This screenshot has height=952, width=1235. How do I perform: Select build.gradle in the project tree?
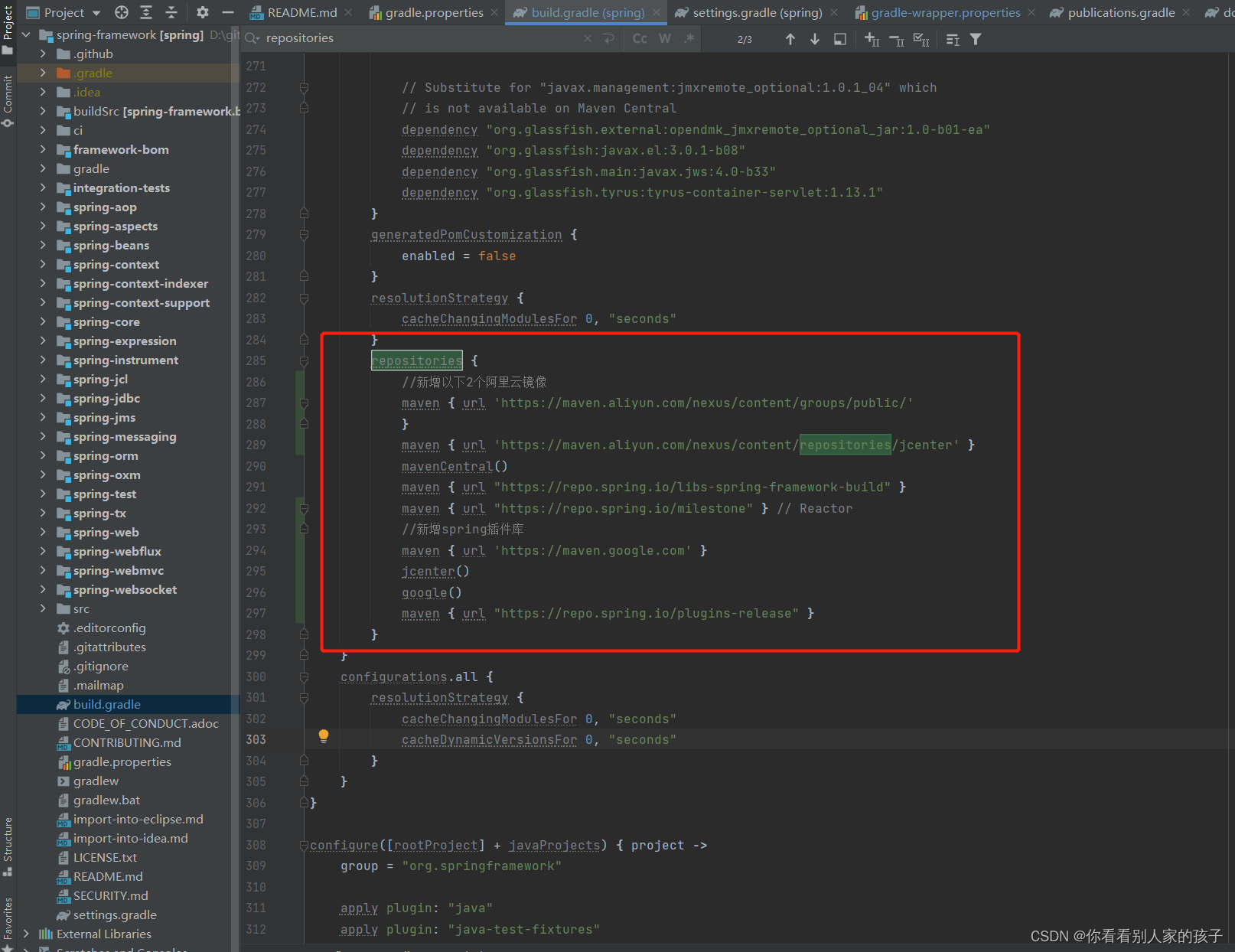(107, 705)
